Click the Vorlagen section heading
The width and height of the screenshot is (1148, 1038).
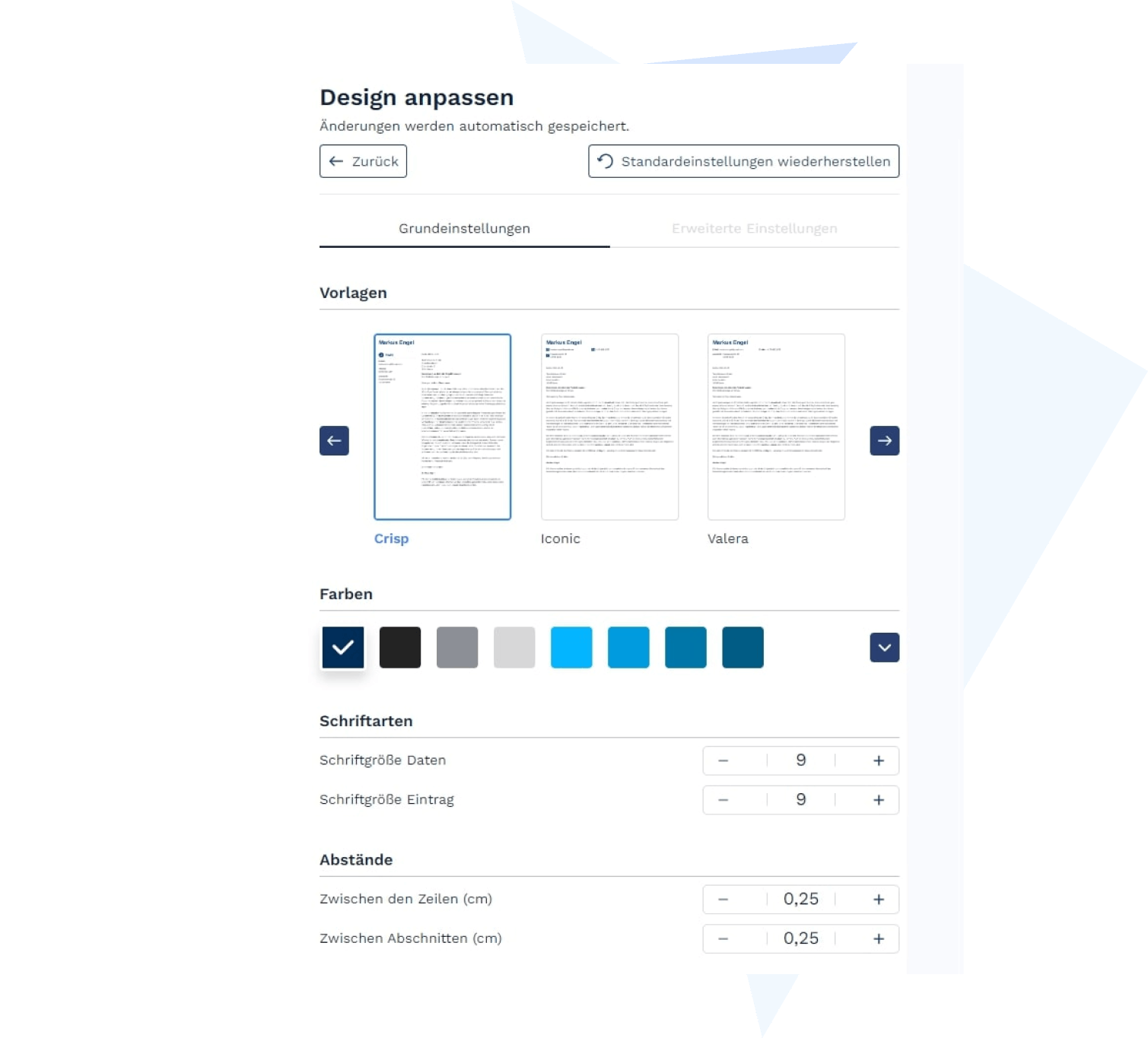point(353,293)
